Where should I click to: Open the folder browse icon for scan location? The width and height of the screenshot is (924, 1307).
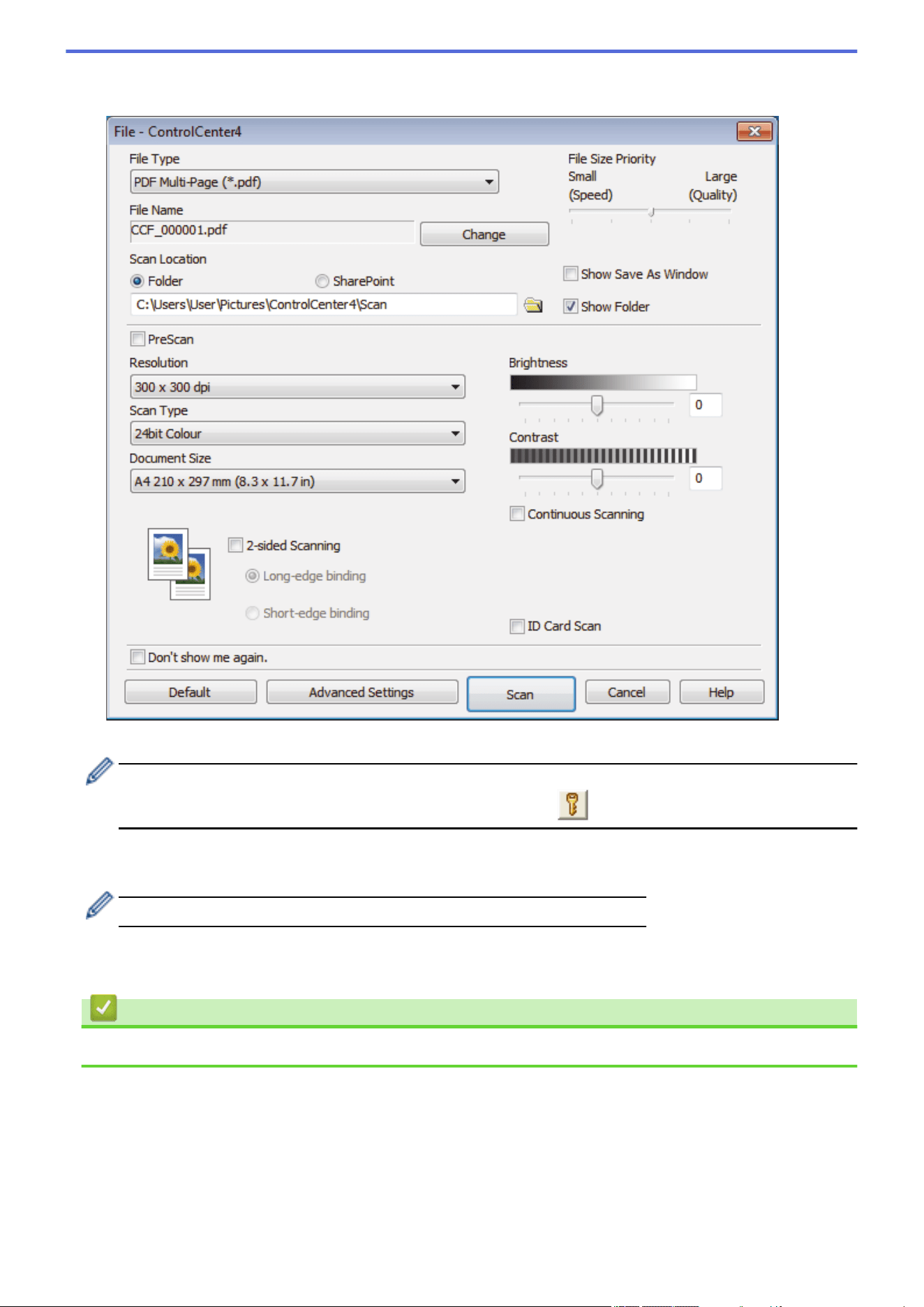click(534, 305)
